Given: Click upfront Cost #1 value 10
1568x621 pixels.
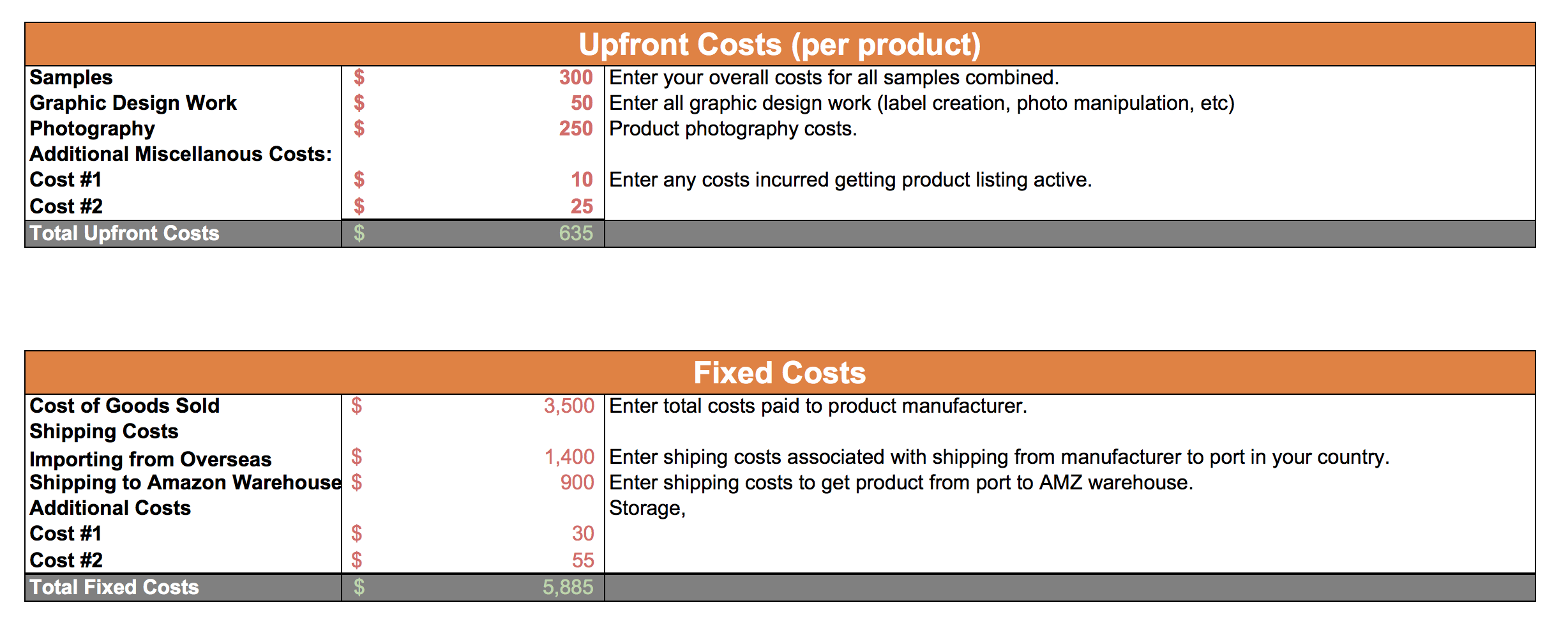Looking at the screenshot, I should 473,180.
